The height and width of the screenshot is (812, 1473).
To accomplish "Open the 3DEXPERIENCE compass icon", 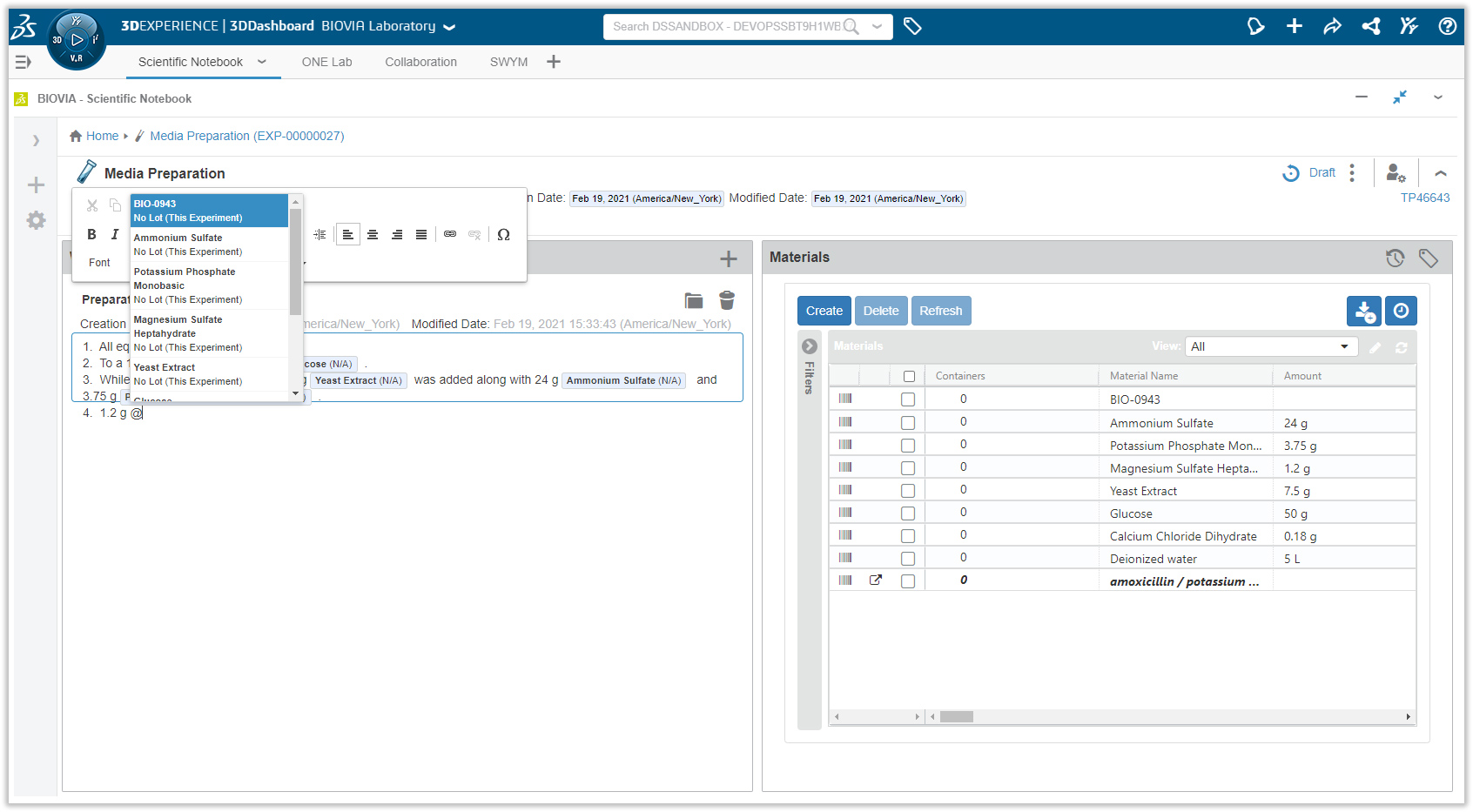I will click(x=77, y=40).
